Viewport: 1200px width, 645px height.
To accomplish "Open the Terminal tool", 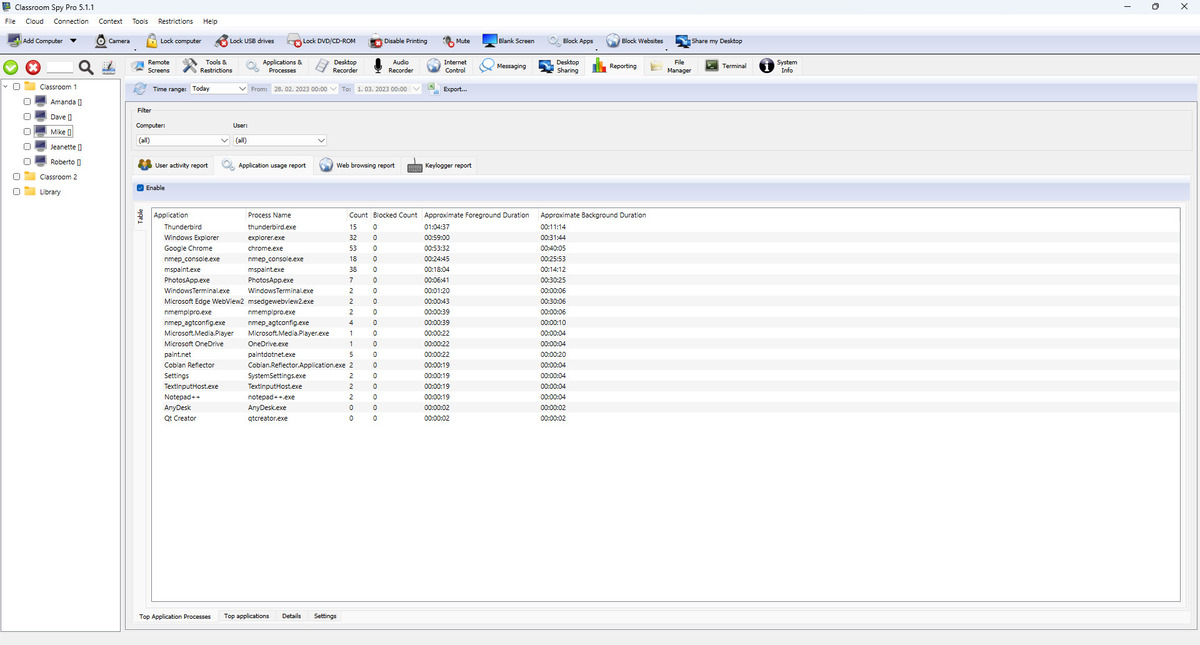I will tap(712, 66).
